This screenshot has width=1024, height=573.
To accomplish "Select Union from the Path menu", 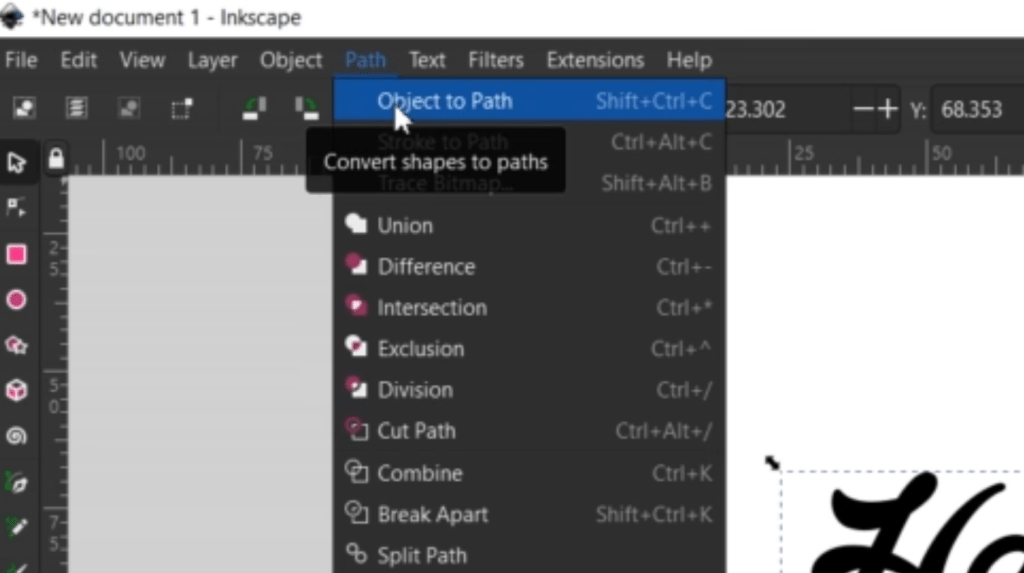I will coord(405,225).
